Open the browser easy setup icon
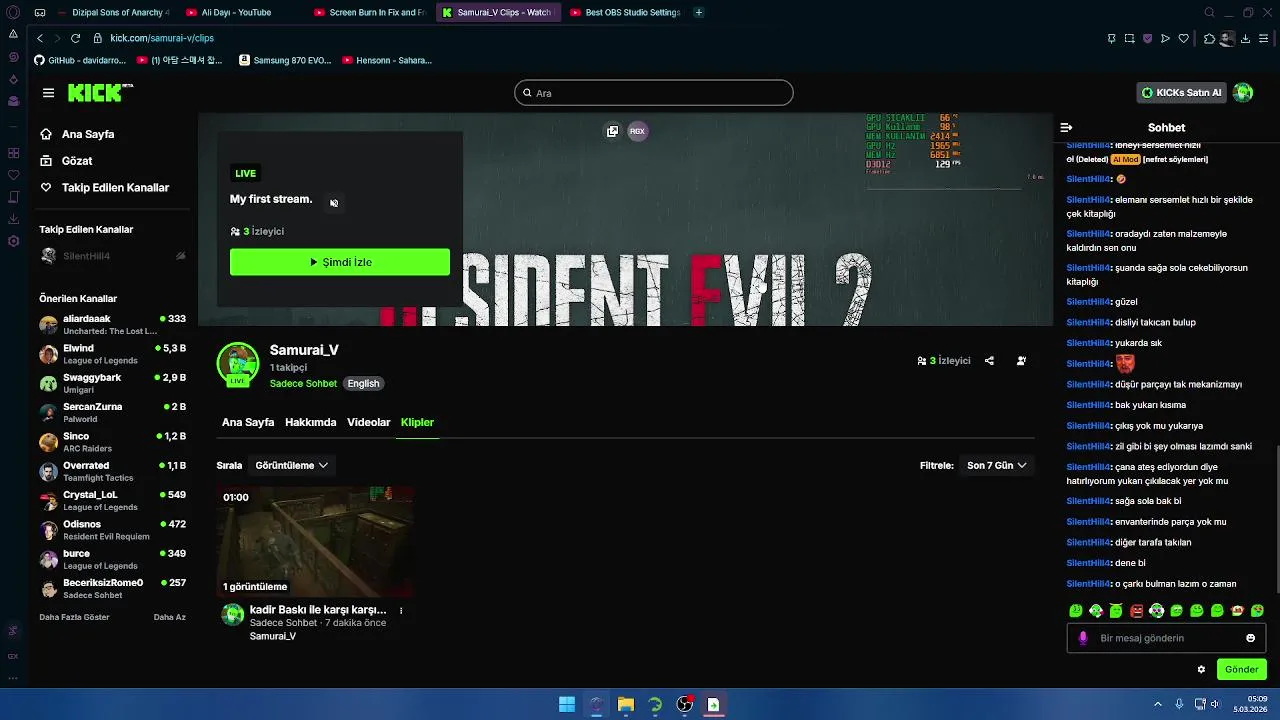1280x720 pixels. [1264, 38]
